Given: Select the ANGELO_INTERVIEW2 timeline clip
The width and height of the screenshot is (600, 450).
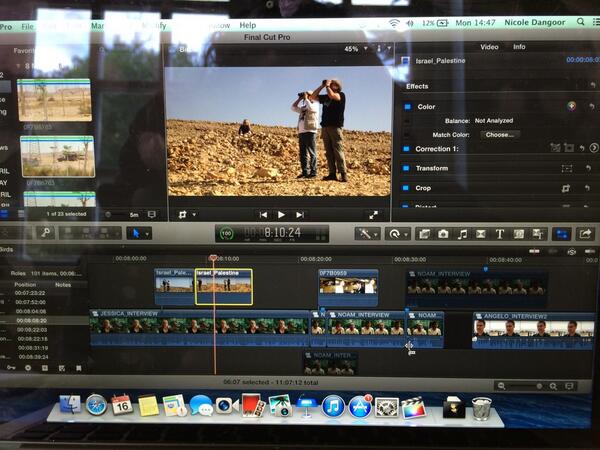Looking at the screenshot, I should tap(533, 331).
